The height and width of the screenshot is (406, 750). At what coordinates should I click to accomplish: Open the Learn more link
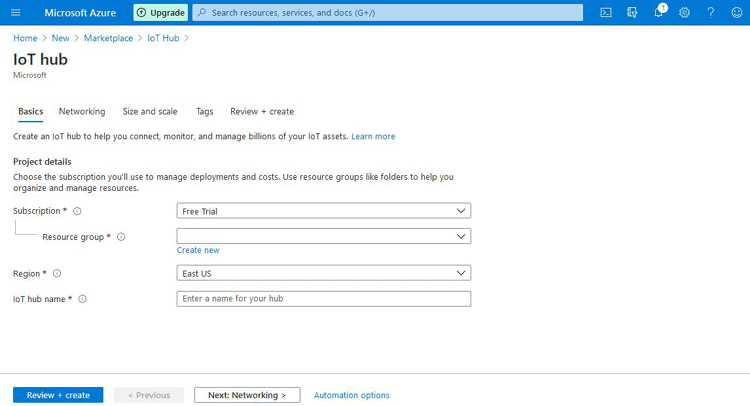pyautogui.click(x=373, y=136)
